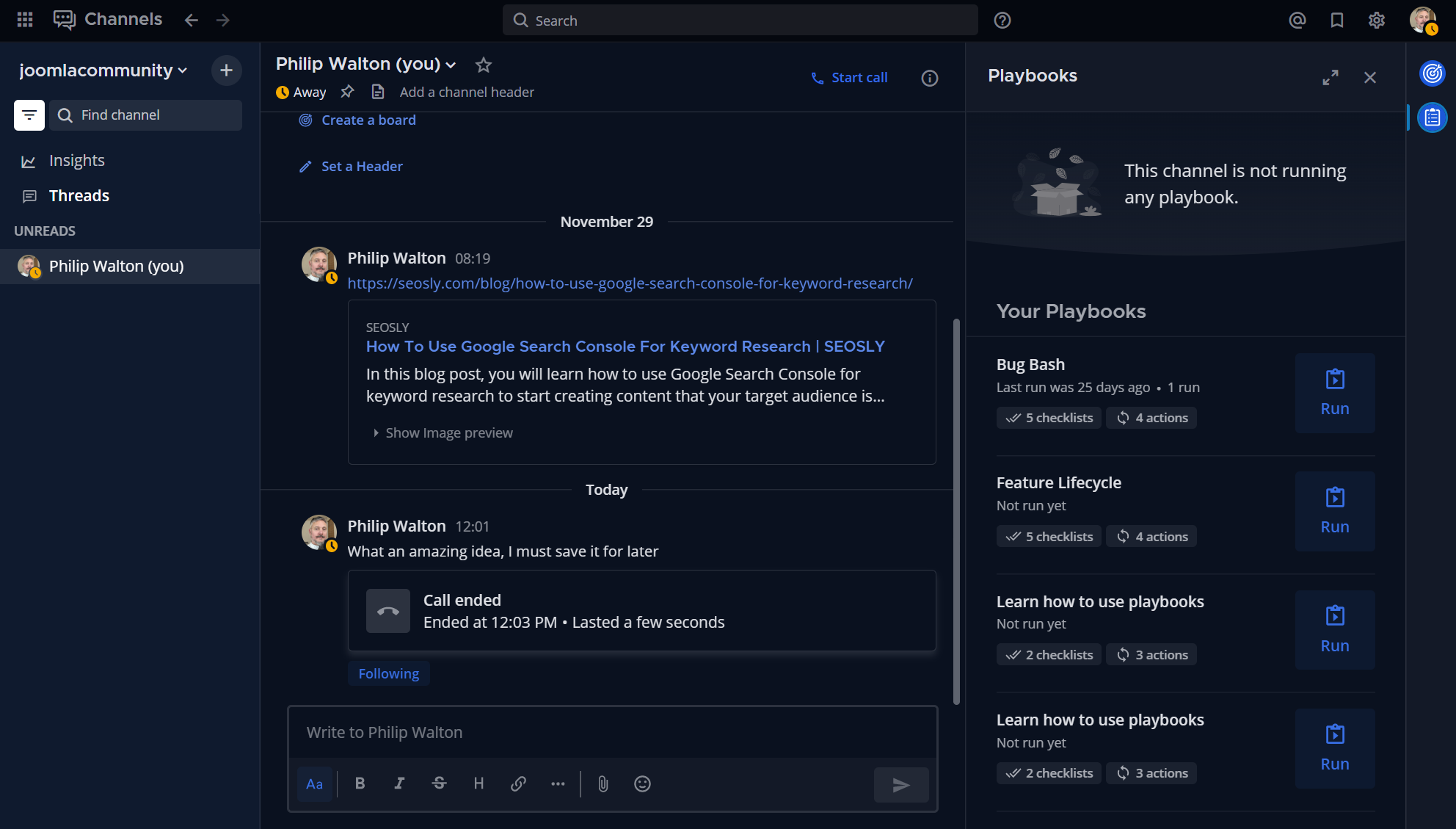Viewport: 1456px width, 829px height.
Task: Toggle favorite star for this channel
Action: pos(483,65)
